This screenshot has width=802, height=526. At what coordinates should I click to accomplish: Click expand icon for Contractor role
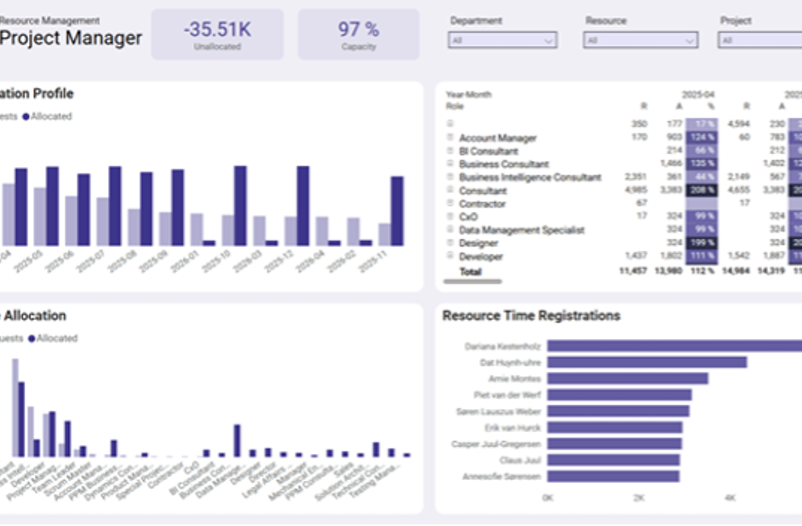tap(451, 203)
